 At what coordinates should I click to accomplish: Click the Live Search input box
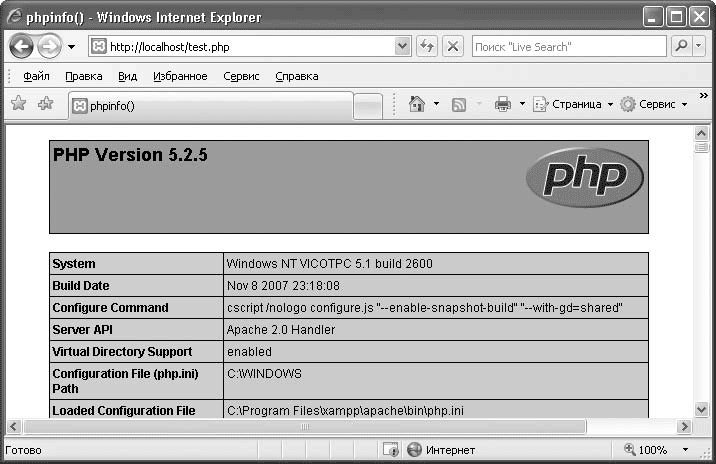tap(569, 47)
